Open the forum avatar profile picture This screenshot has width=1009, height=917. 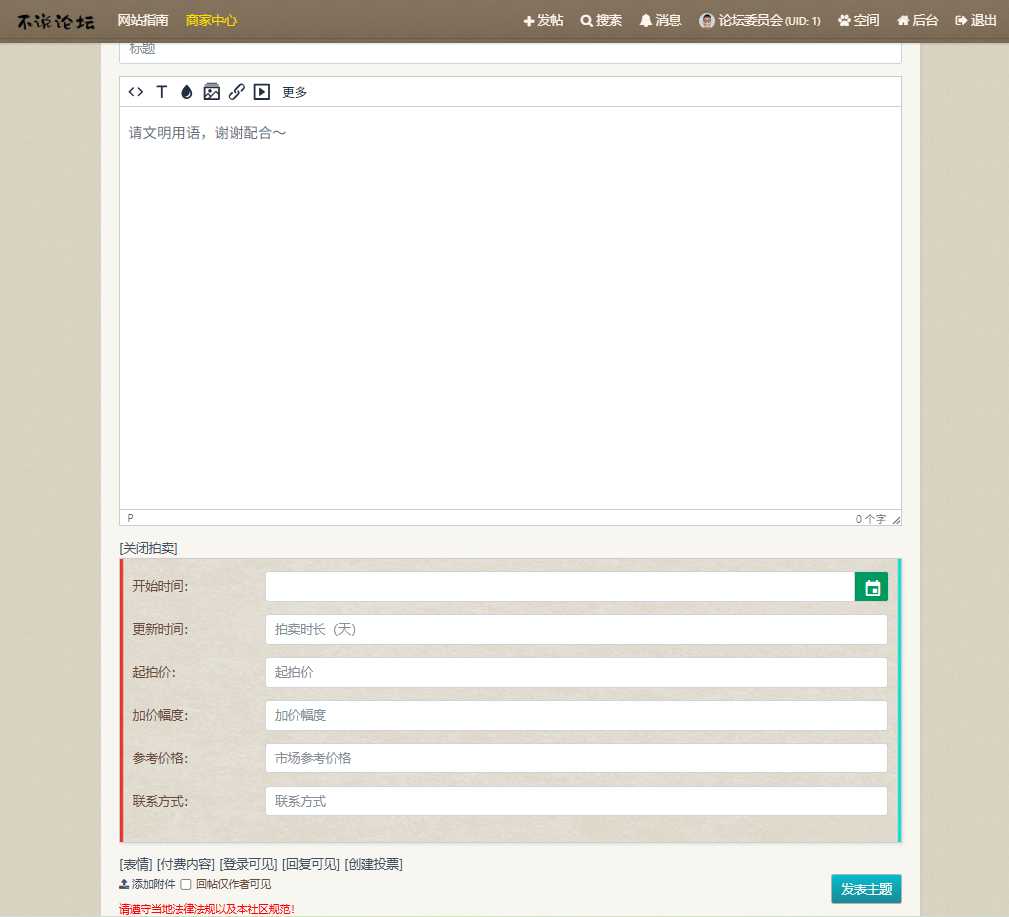click(706, 19)
